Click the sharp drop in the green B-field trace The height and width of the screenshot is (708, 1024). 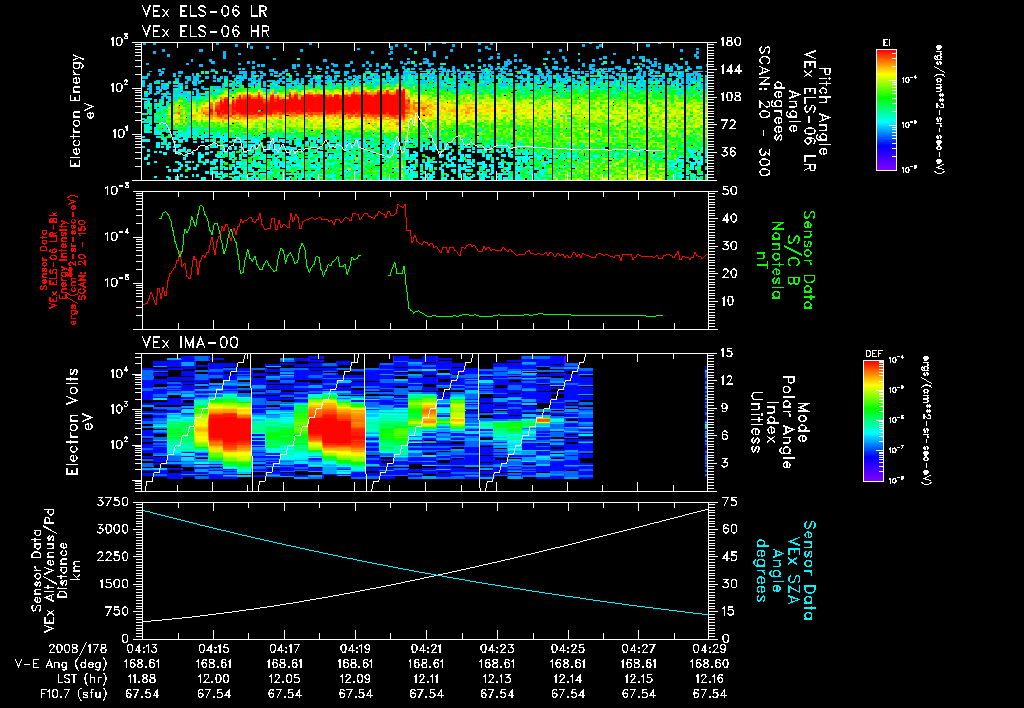[406, 287]
